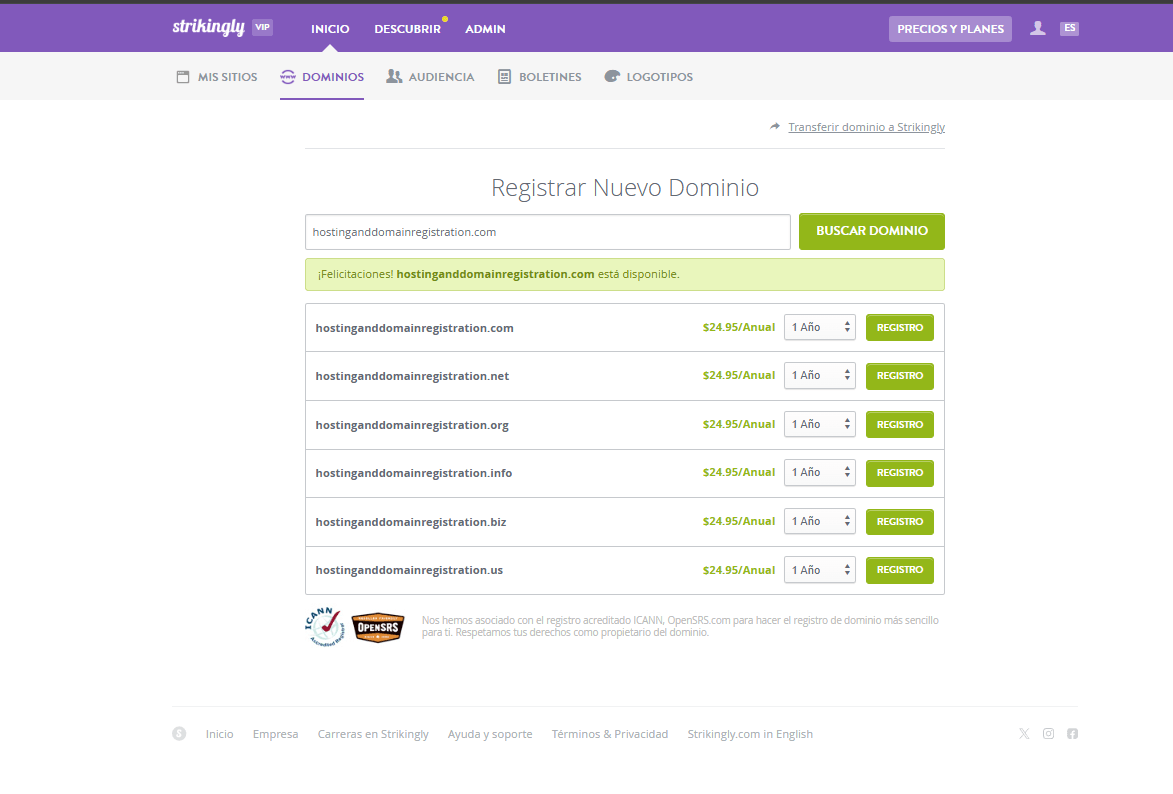
Task: Open the Strikingly globe icon in footer
Action: 179,733
